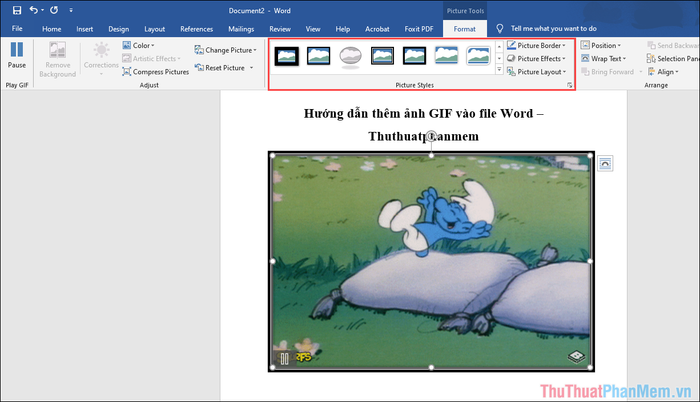Open Picture Layout dropdown

tap(536, 71)
